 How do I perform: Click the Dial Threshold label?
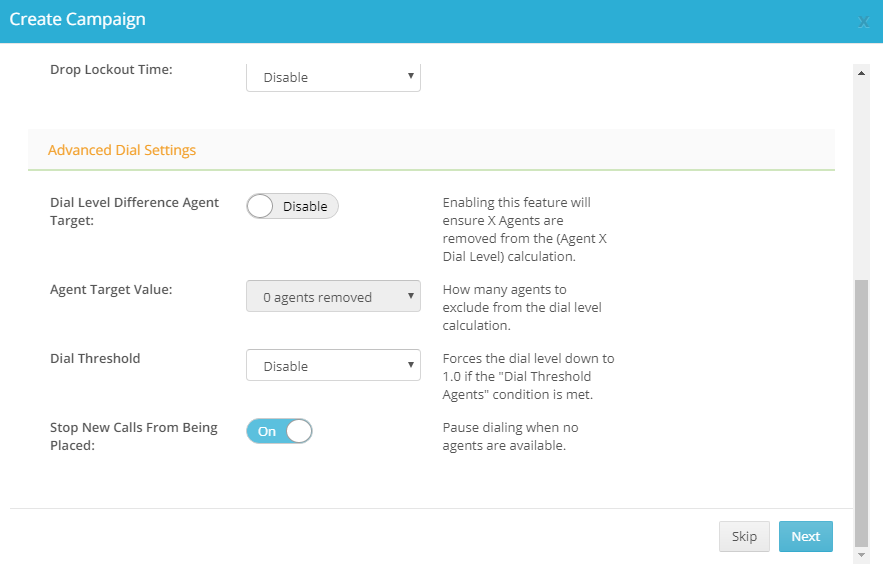[x=95, y=358]
